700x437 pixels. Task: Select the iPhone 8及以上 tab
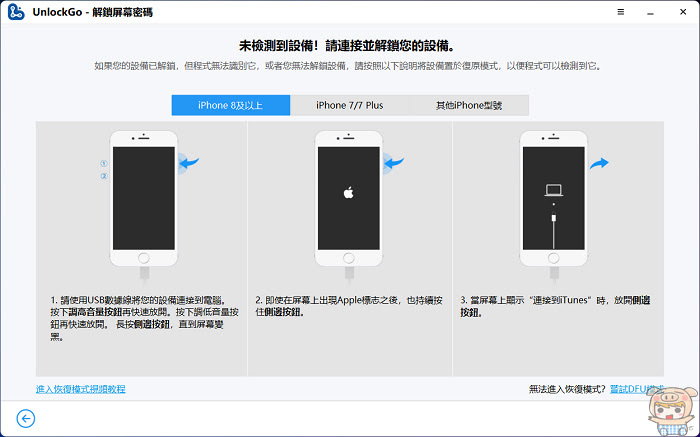tap(231, 105)
